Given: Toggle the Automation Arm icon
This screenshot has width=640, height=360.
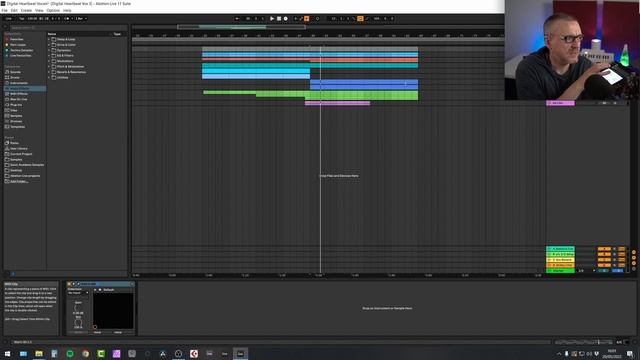Looking at the screenshot, I should 301,18.
